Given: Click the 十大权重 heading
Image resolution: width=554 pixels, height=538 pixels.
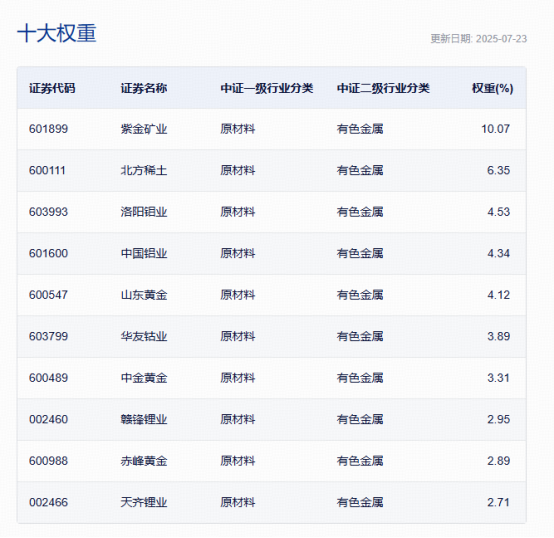Looking at the screenshot, I should (57, 34).
